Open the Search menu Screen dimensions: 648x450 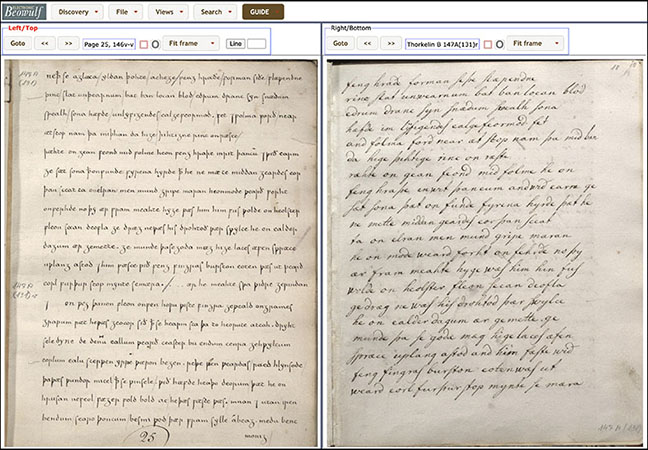pos(215,12)
